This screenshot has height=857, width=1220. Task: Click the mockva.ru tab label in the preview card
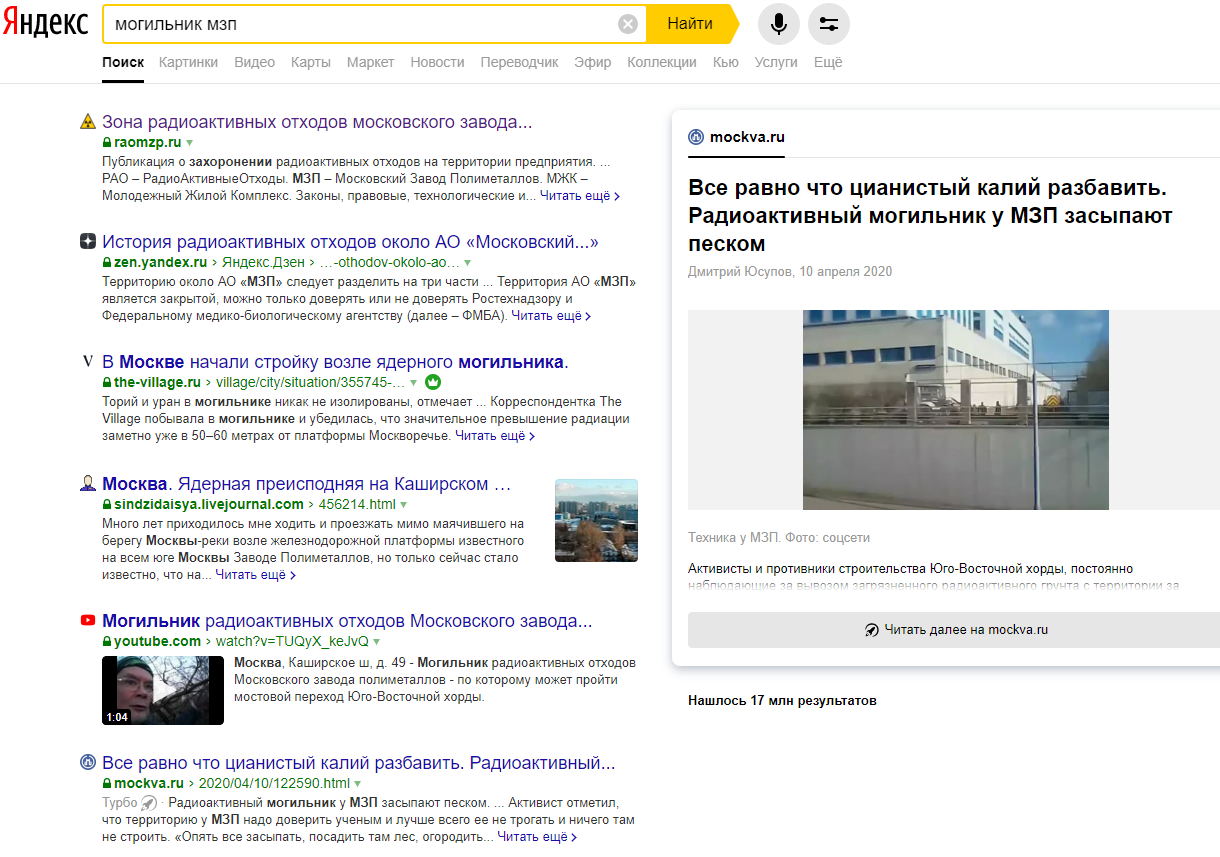747,137
